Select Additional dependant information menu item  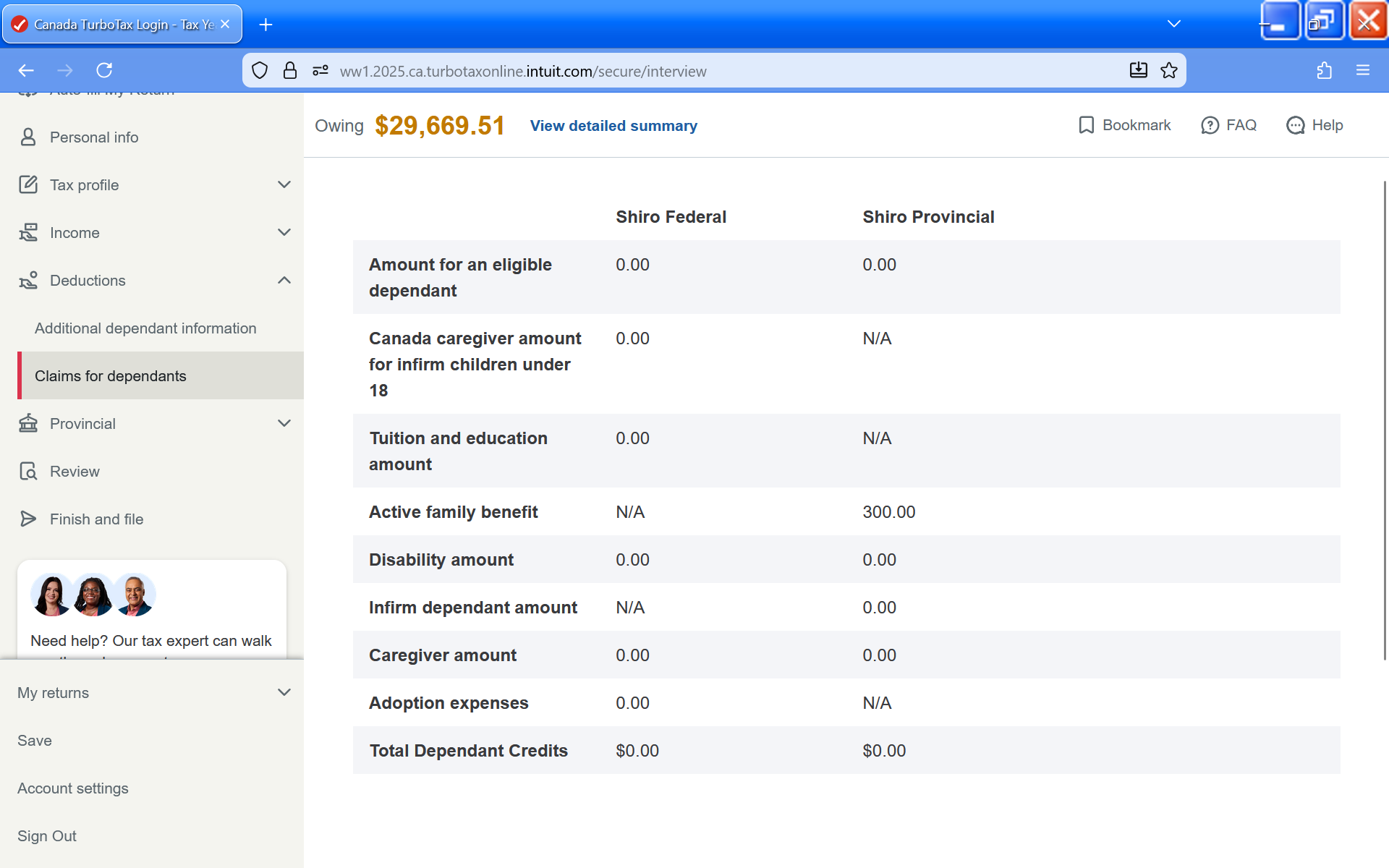pyautogui.click(x=145, y=328)
